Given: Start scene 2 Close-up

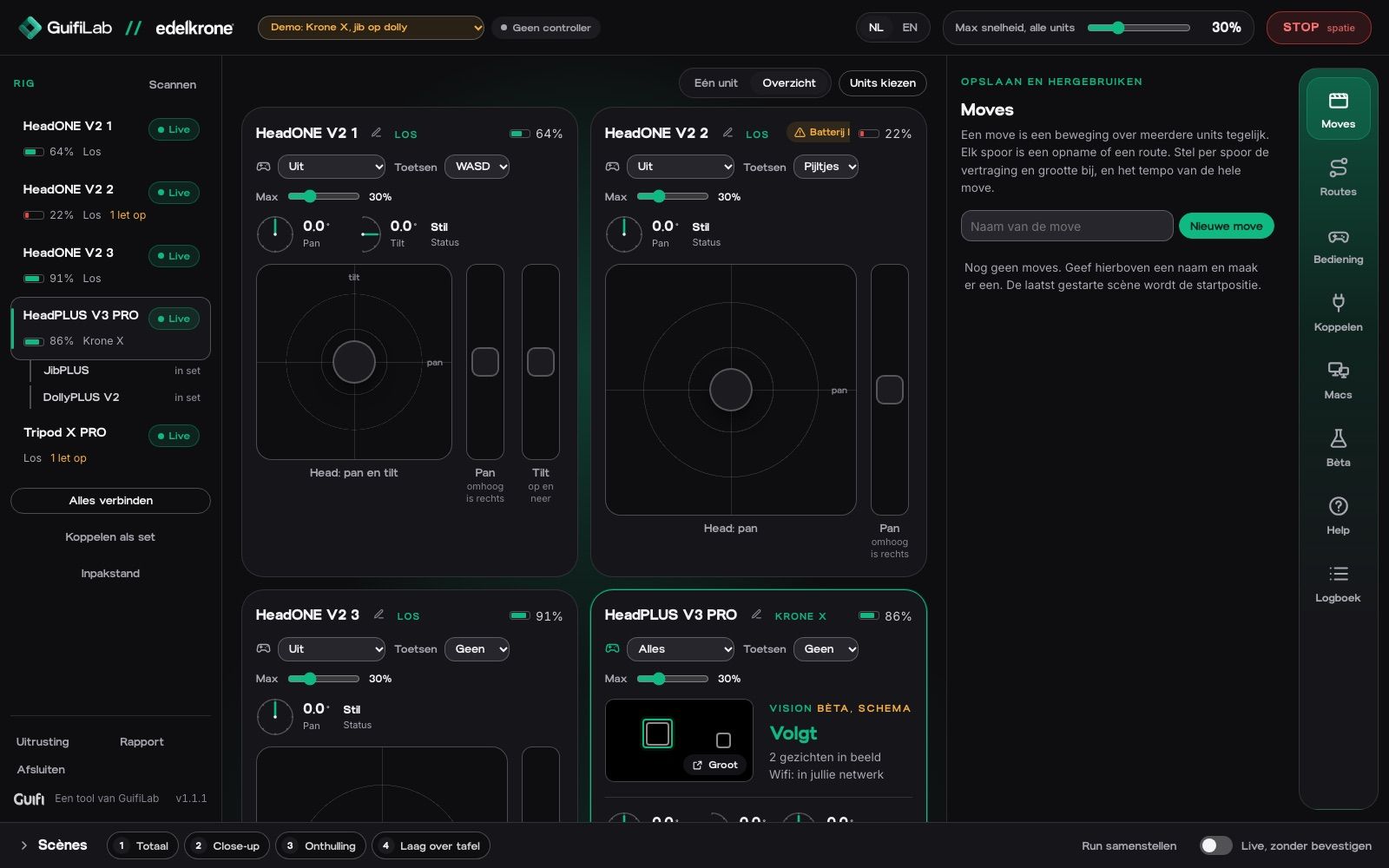Looking at the screenshot, I should coord(227,845).
